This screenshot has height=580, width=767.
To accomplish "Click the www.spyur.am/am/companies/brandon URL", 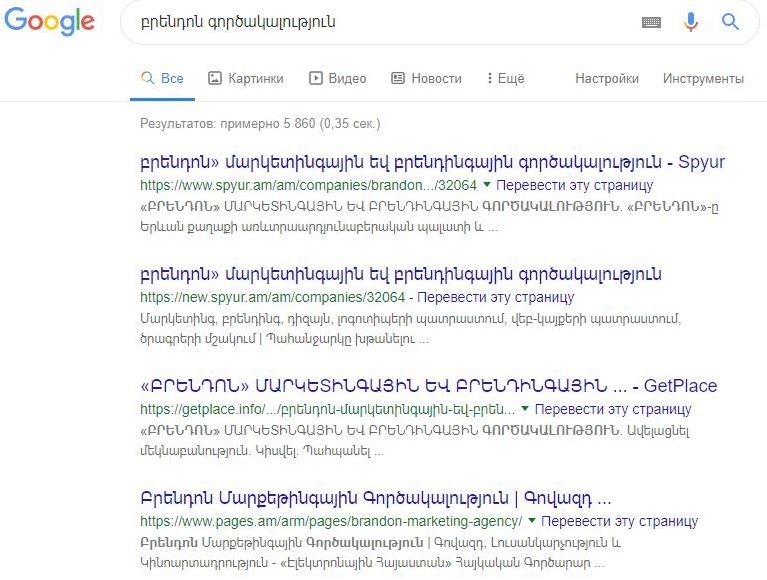I will 308,185.
